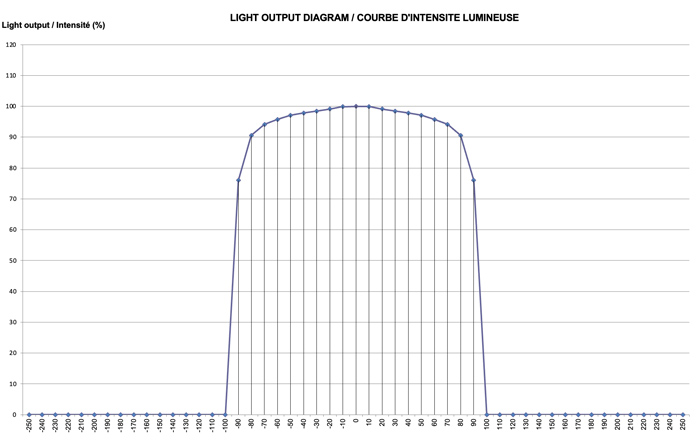Select the data point at 90 on the curve
This screenshot has height=444, width=700.
click(474, 180)
